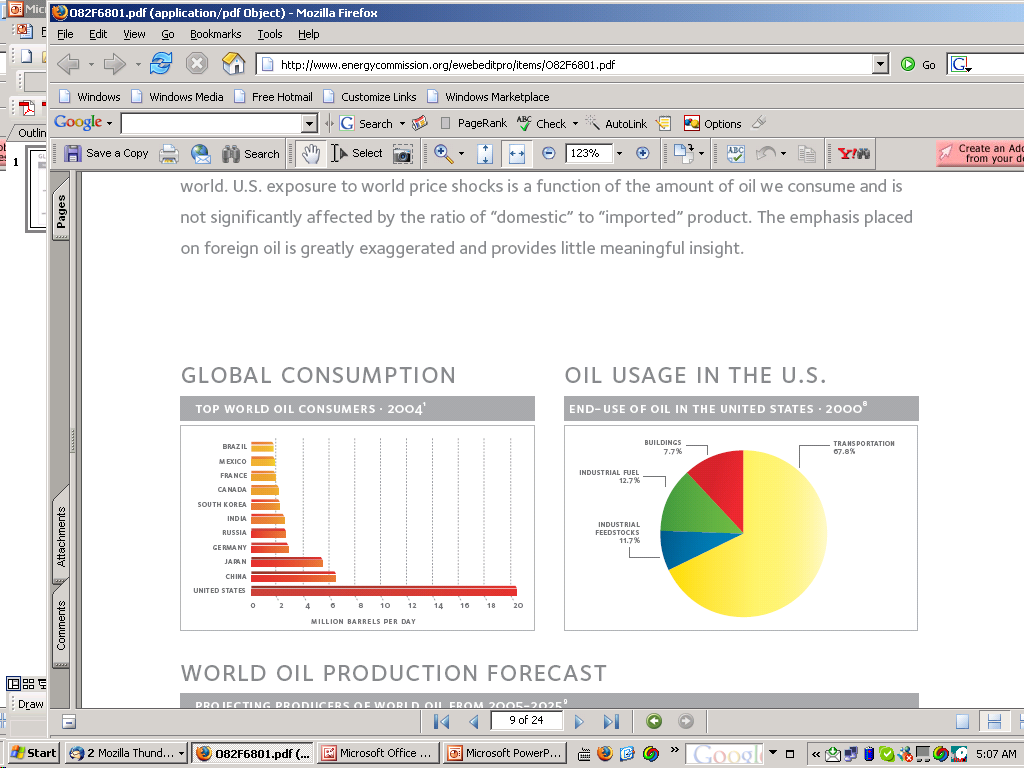This screenshot has width=1024, height=768.
Task: Expand the URL address bar history dropdown
Action: (880, 64)
